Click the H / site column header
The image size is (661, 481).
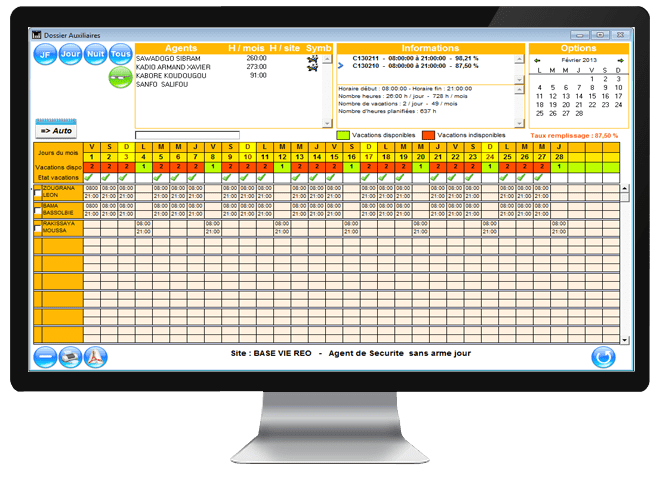[x=285, y=48]
